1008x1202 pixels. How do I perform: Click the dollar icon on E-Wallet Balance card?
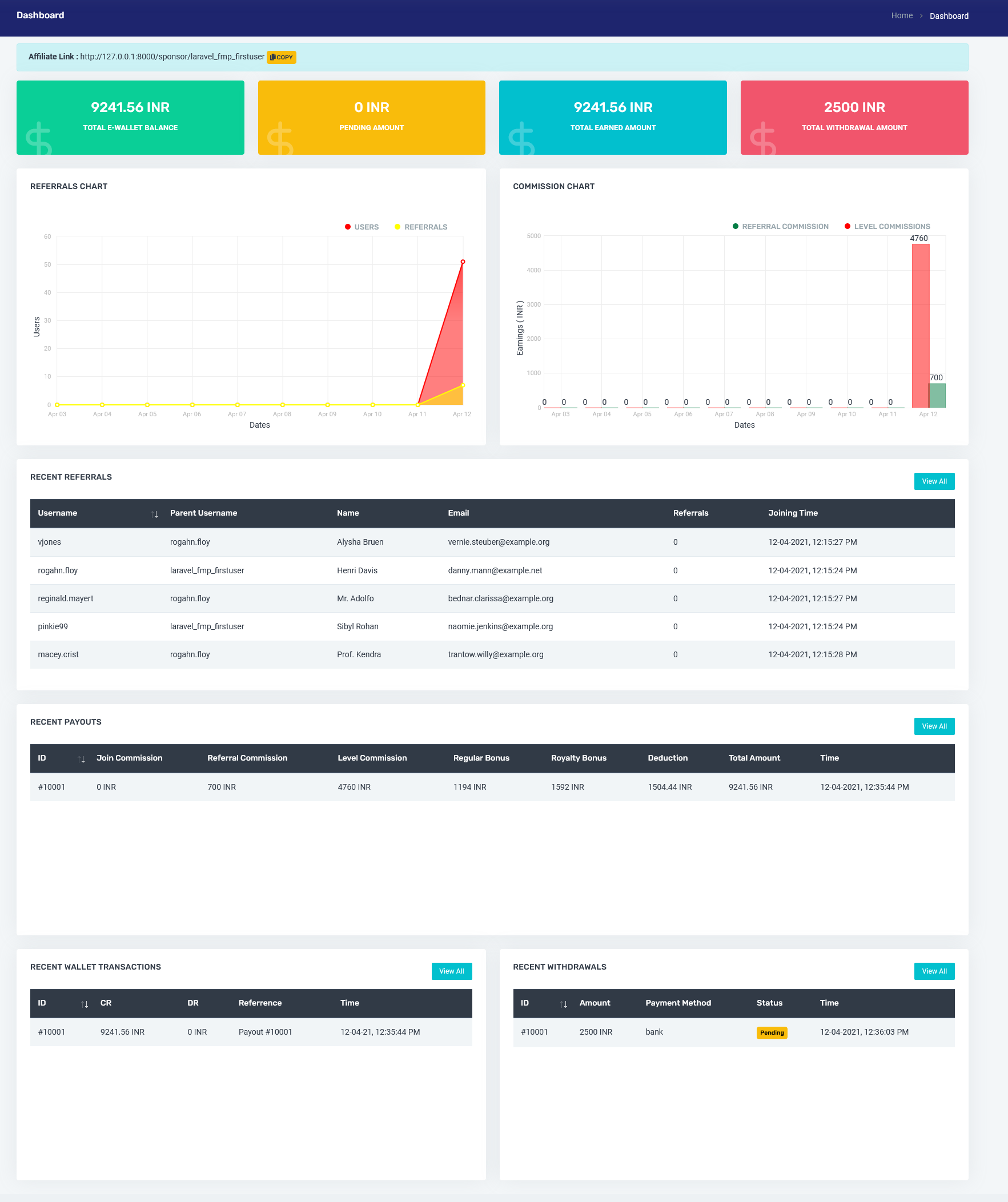(39, 139)
